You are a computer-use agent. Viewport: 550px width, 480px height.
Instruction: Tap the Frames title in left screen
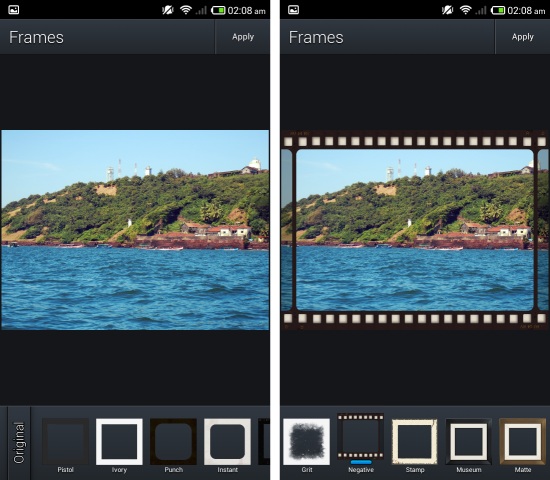(x=36, y=38)
